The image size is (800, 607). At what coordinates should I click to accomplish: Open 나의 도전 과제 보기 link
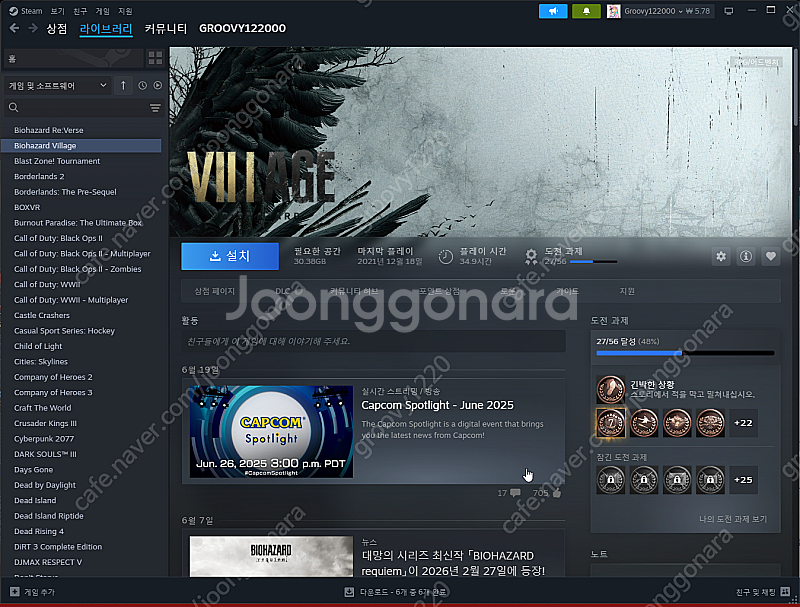733,519
